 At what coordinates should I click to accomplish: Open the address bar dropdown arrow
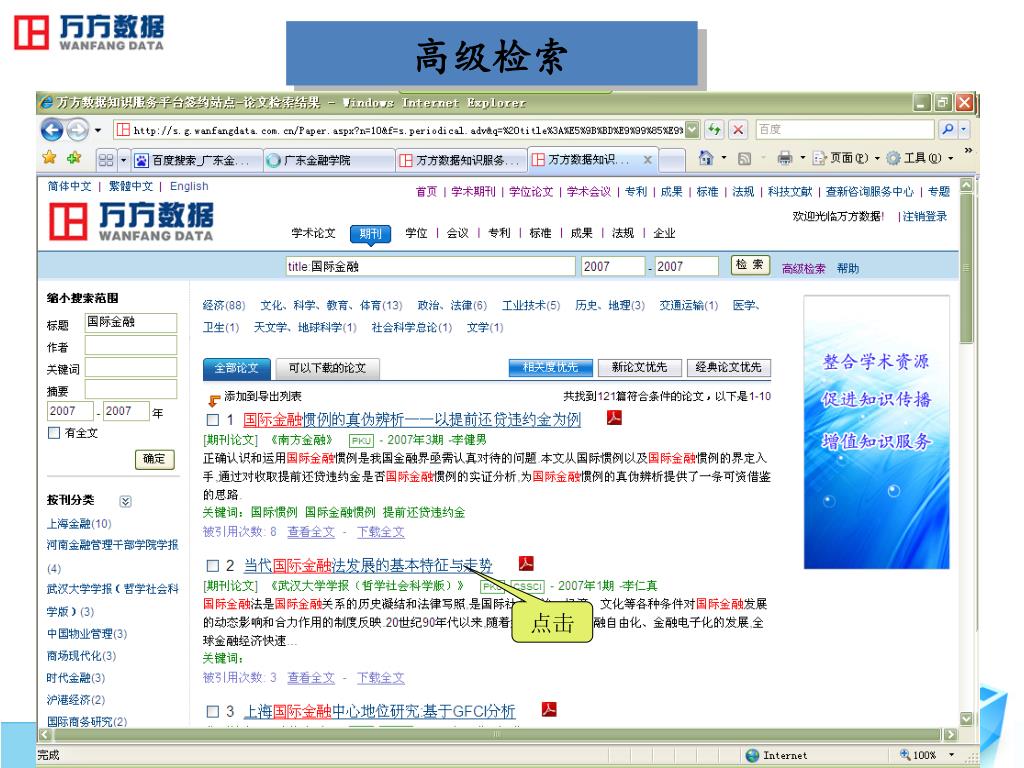pos(692,129)
